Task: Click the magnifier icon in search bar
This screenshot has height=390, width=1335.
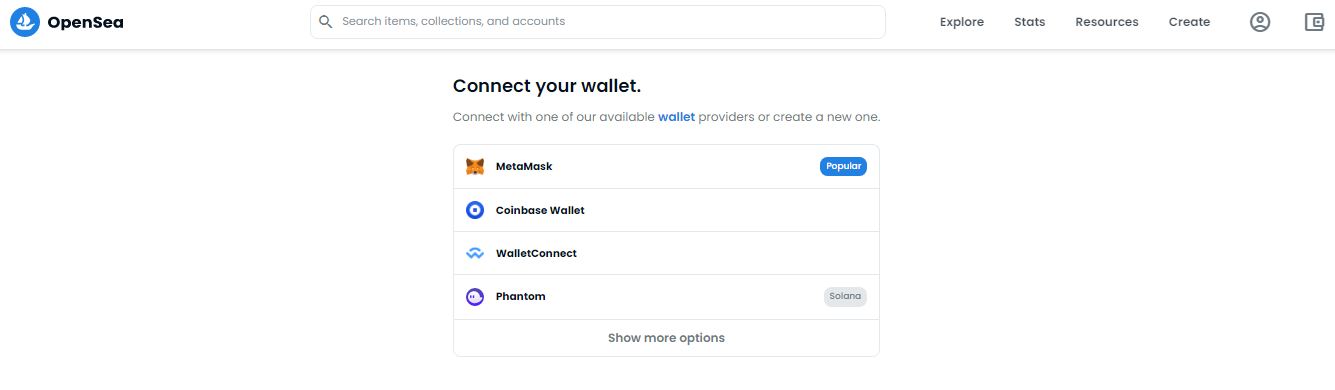Action: tap(326, 21)
